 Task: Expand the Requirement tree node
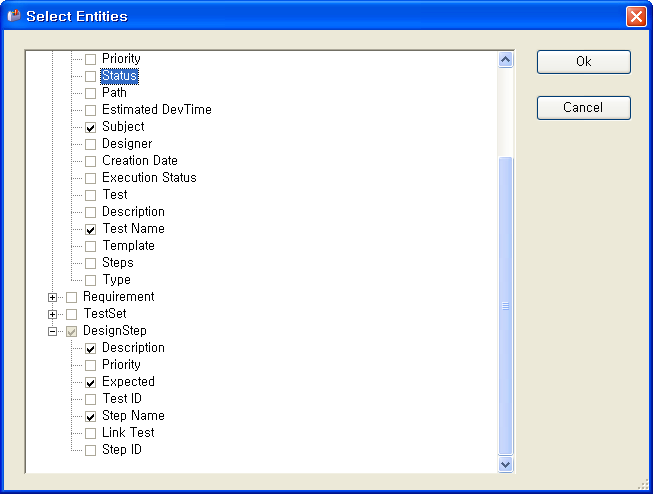(52, 297)
